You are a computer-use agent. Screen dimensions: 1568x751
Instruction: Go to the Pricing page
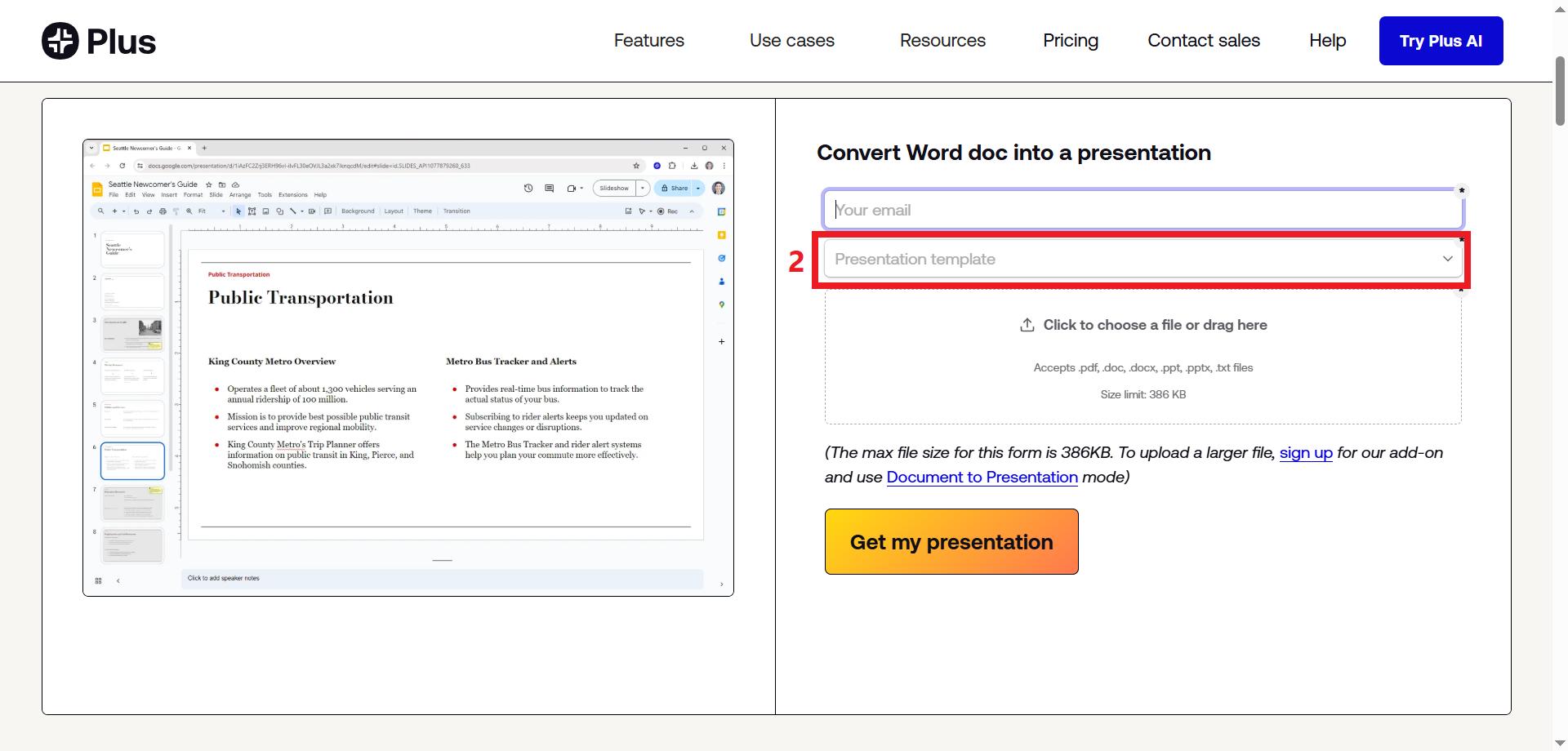pos(1070,41)
